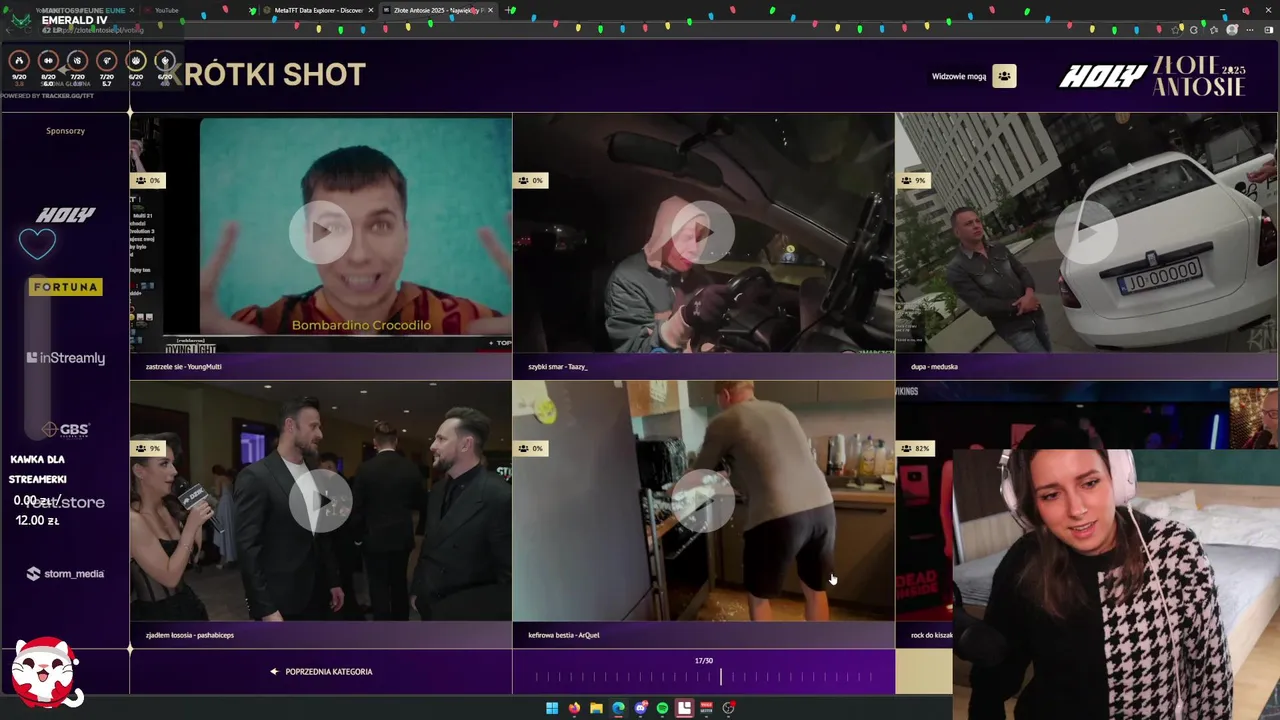Click the viewers icon beside 'Widzowie mogą'

point(1004,76)
